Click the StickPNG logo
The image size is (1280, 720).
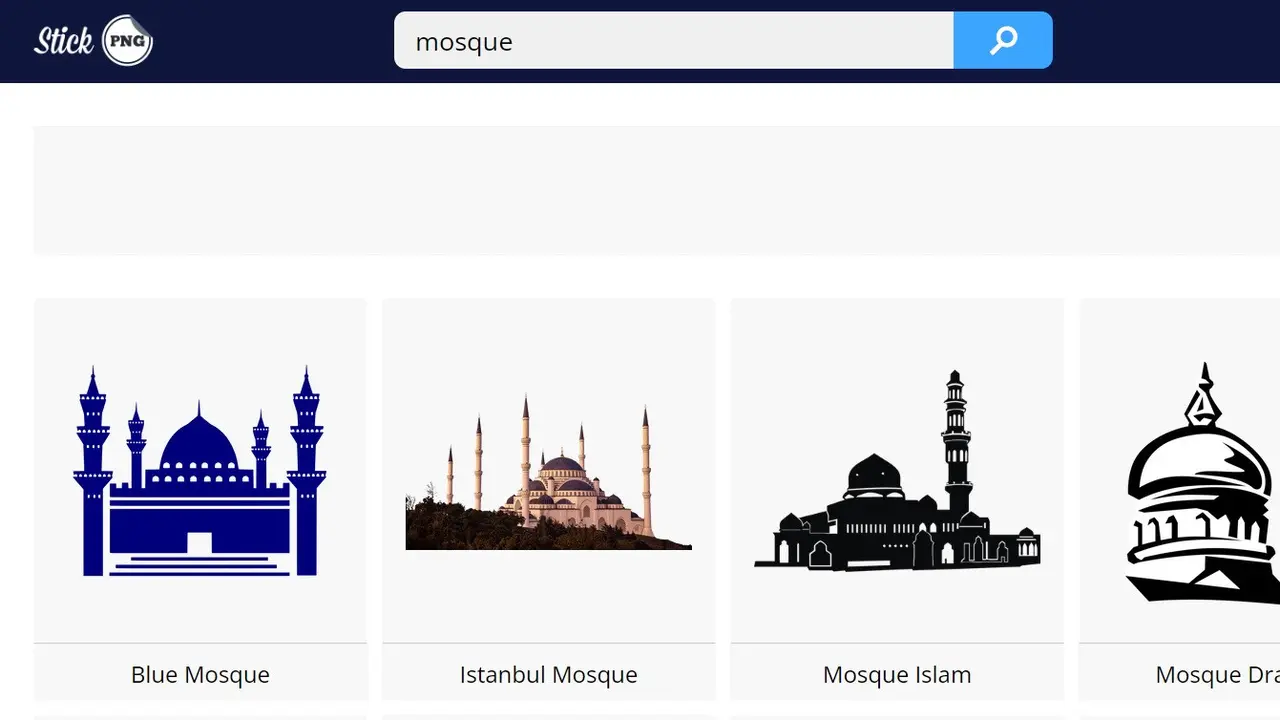[93, 41]
